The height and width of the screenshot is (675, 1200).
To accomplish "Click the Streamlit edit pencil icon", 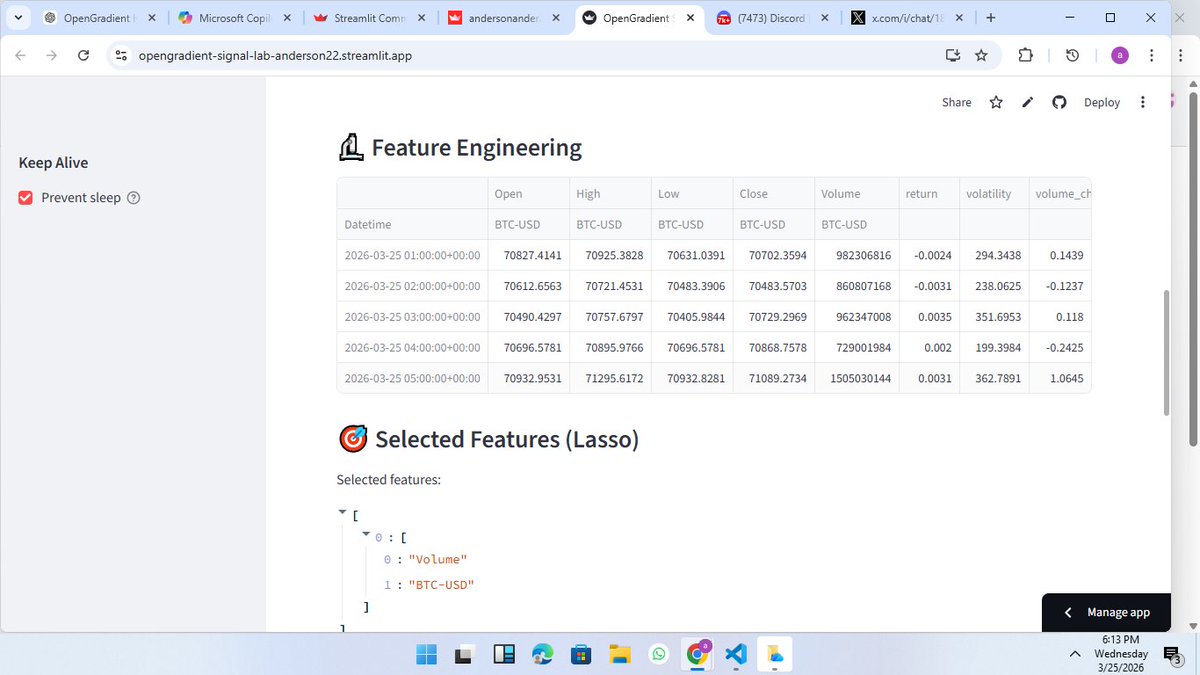I will click(x=1027, y=102).
